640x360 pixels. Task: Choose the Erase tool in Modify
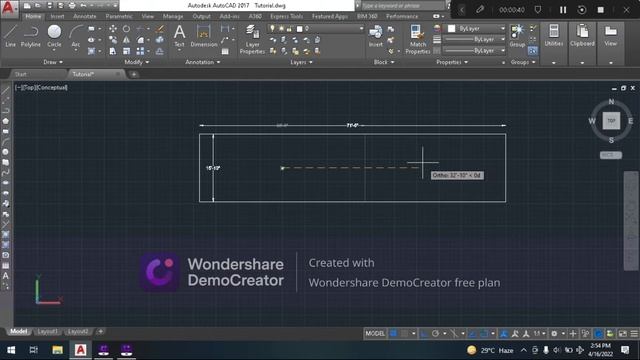click(160, 29)
